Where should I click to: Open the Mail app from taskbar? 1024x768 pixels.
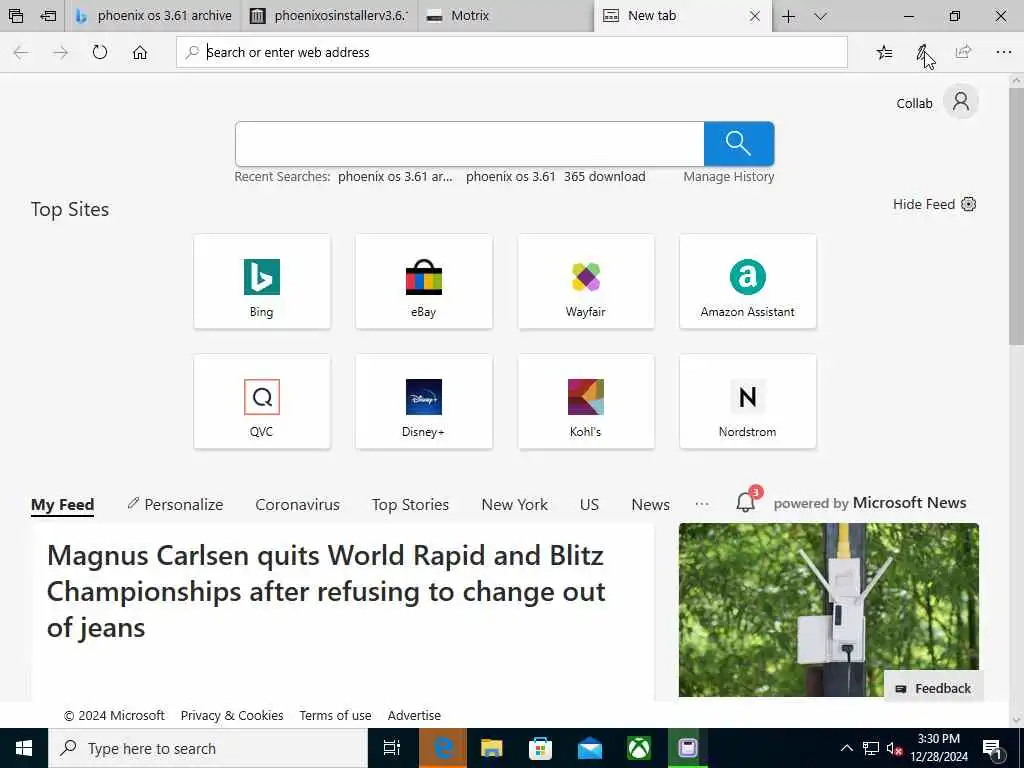tap(590, 748)
